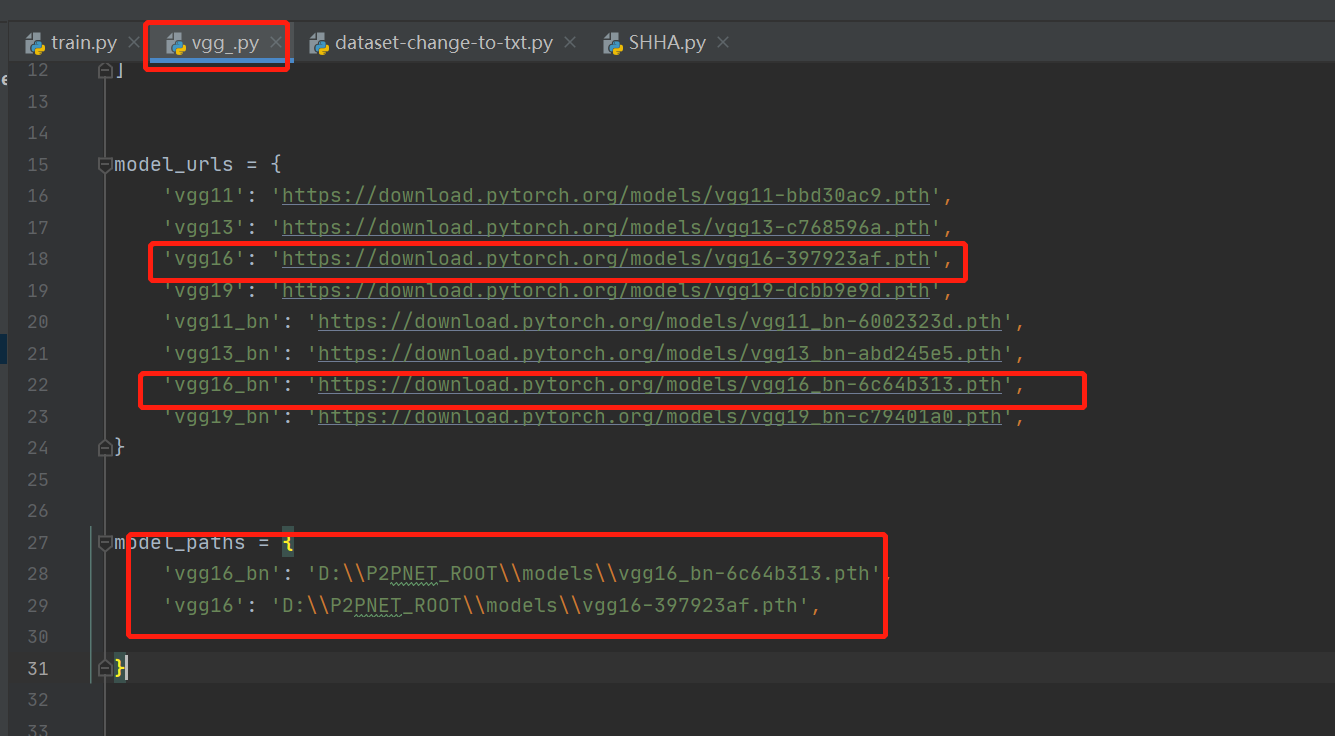Image resolution: width=1335 pixels, height=736 pixels.
Task: Open the dataset-change-to-txt.py tab
Action: click(x=444, y=43)
